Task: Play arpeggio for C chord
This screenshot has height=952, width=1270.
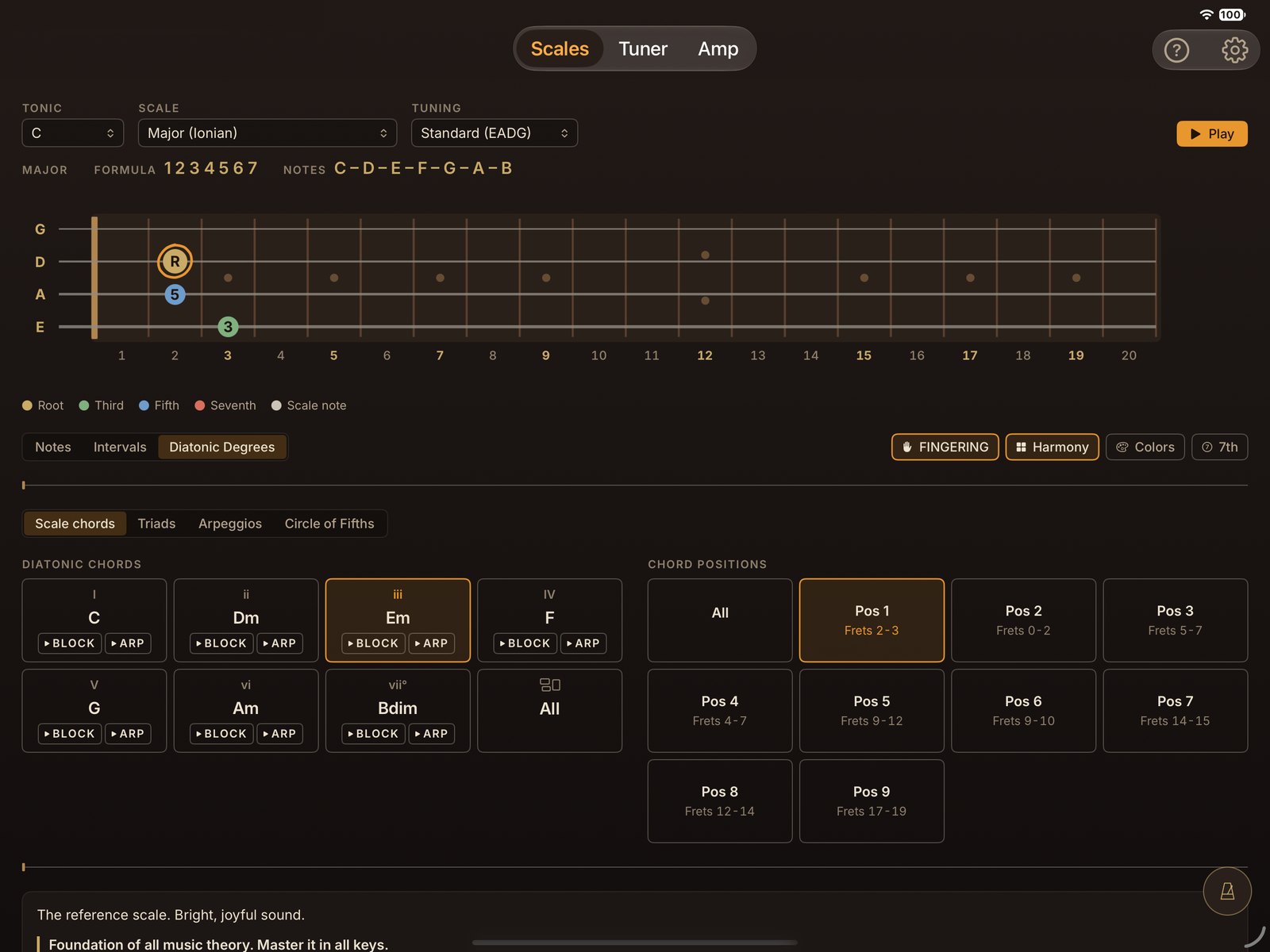Action: click(x=128, y=643)
